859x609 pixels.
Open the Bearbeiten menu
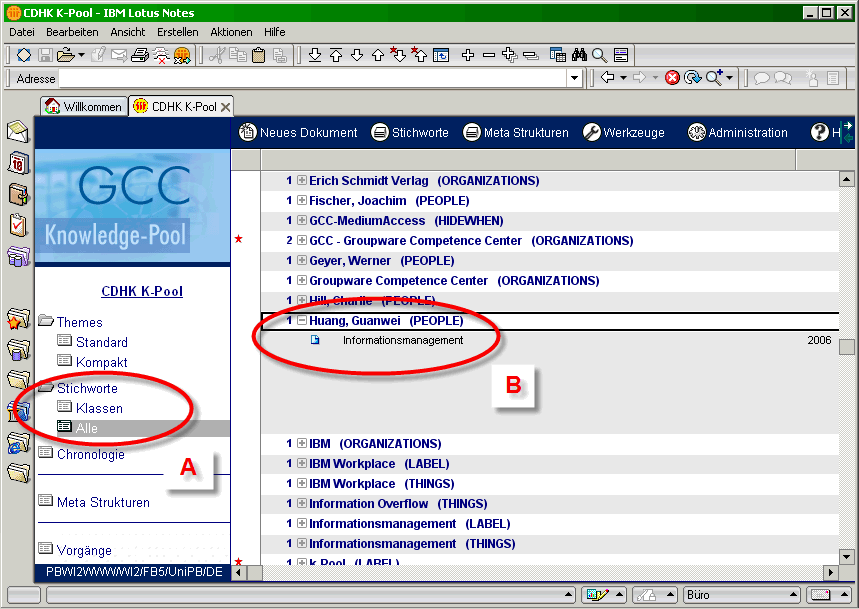[72, 32]
